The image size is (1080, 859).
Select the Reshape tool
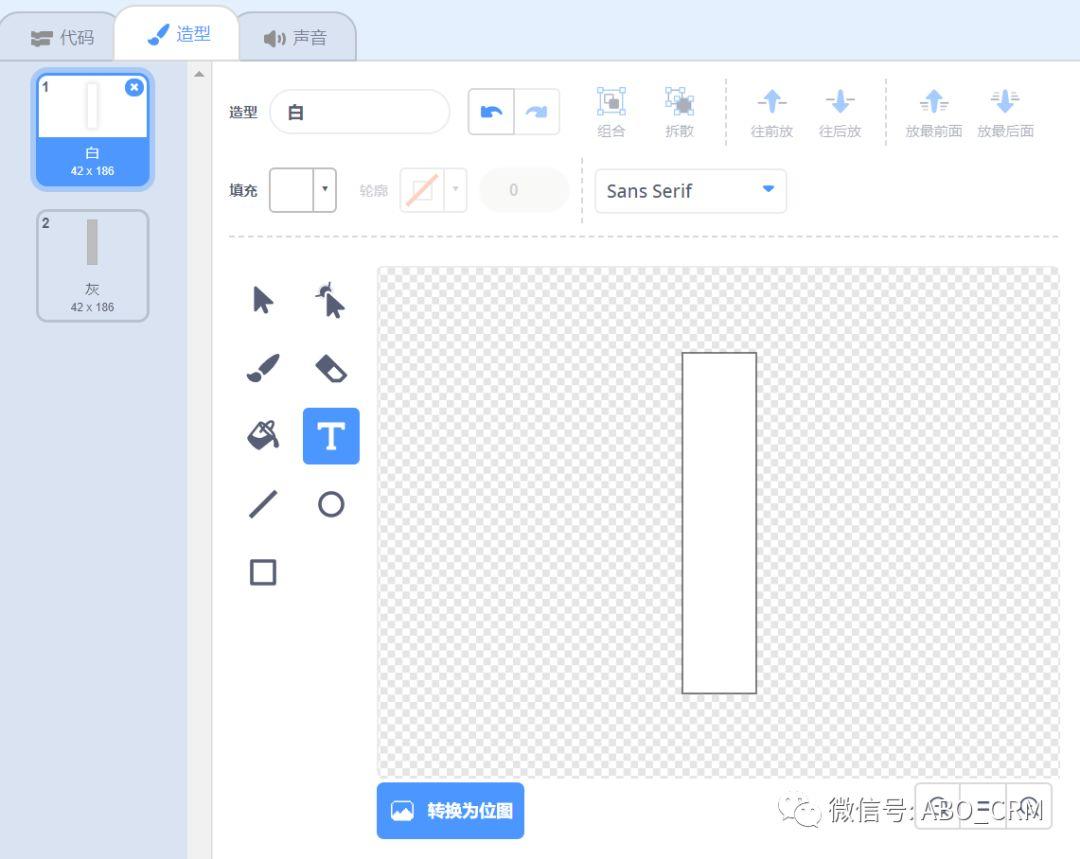(331, 300)
